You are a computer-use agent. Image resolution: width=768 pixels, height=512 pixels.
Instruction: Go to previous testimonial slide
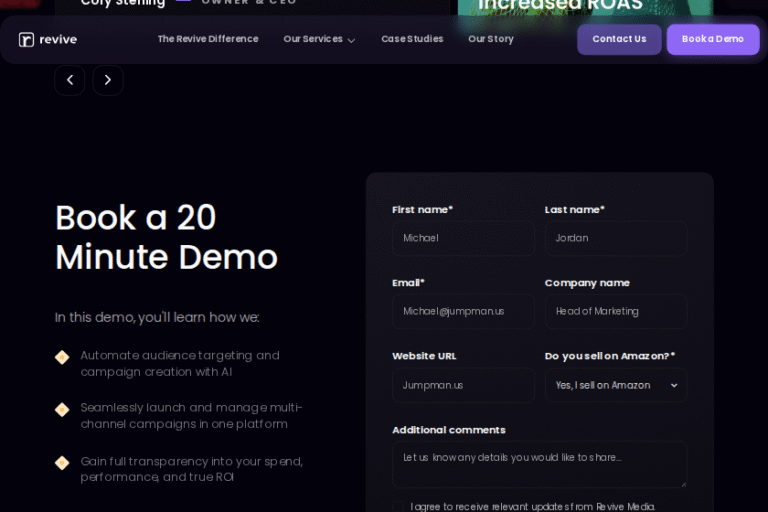70,80
